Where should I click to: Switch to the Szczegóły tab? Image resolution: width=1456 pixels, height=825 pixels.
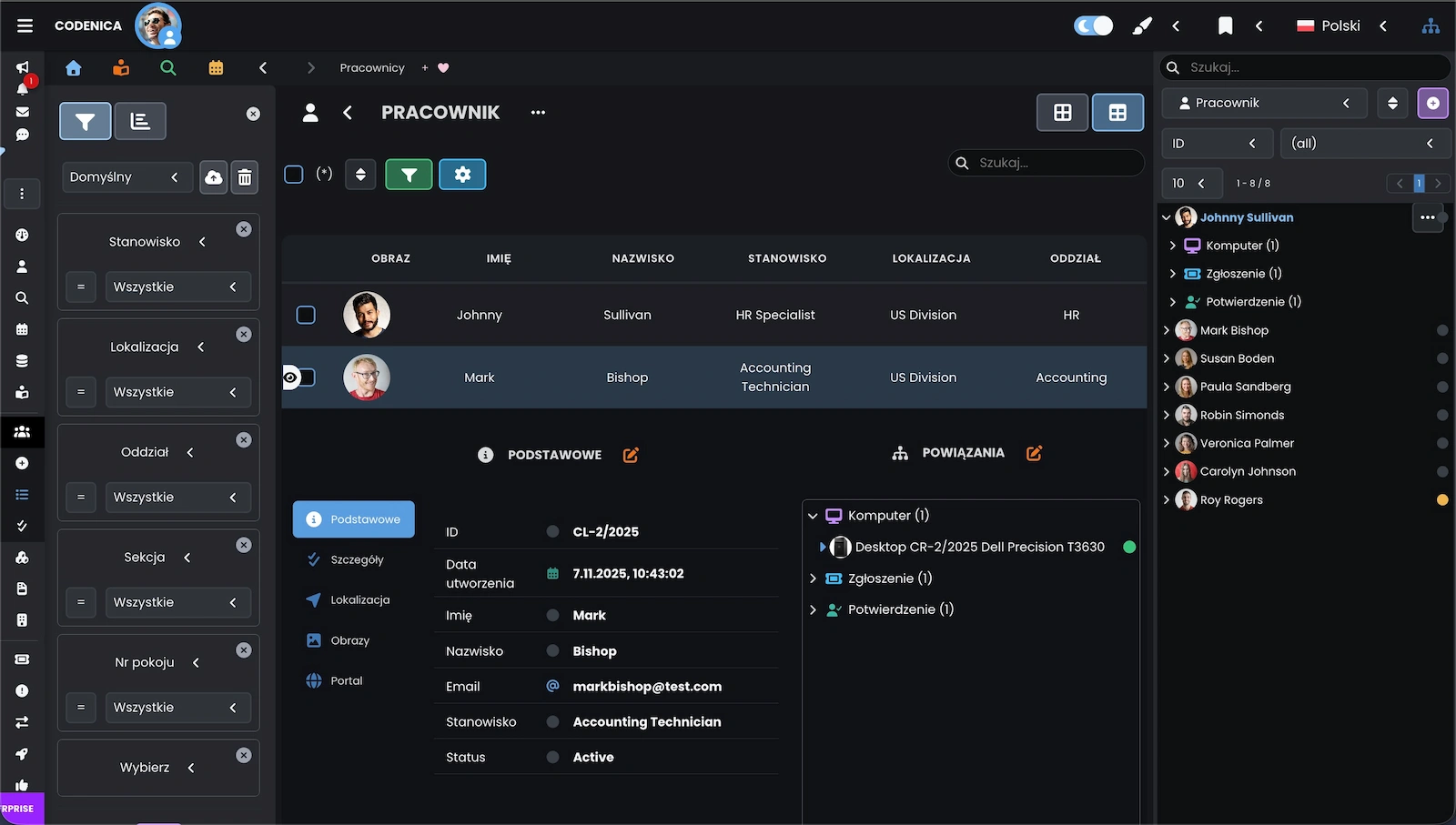(357, 560)
